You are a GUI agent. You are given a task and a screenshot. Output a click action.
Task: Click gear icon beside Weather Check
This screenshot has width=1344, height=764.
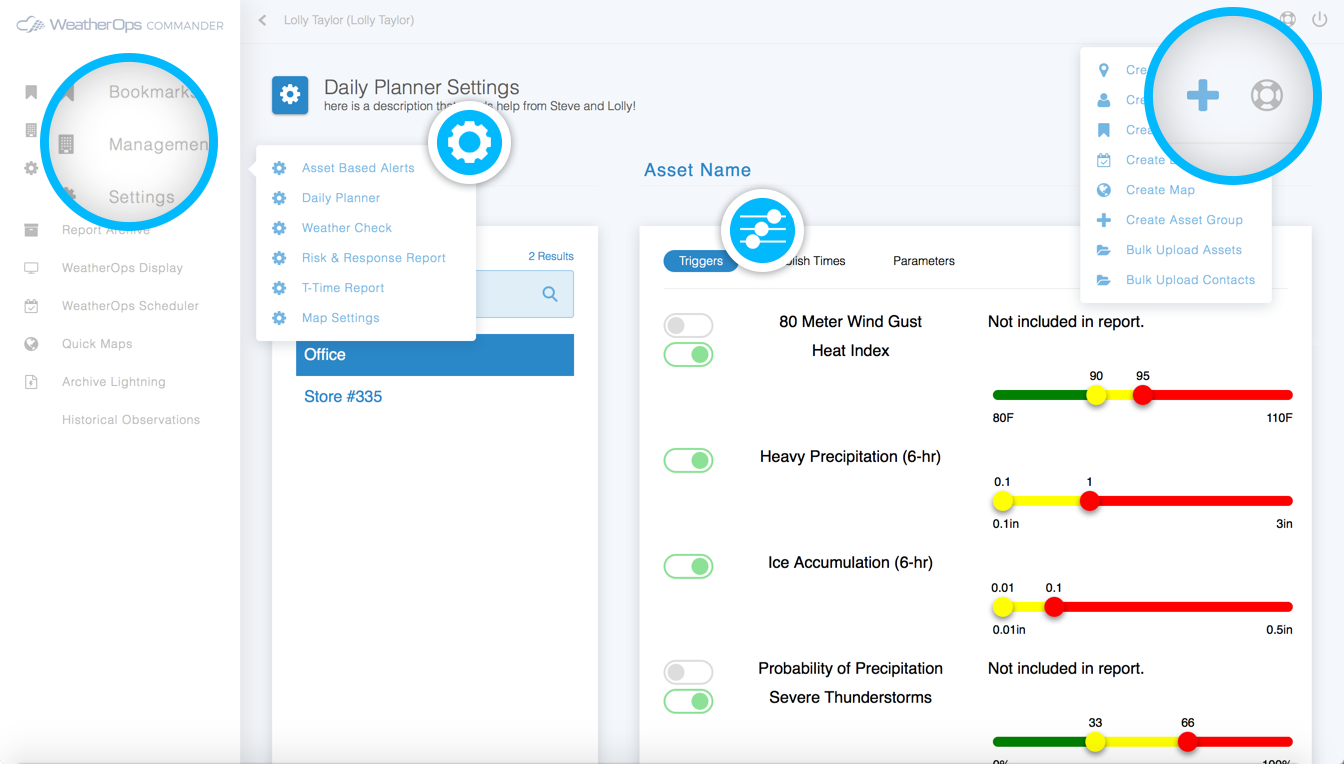279,228
